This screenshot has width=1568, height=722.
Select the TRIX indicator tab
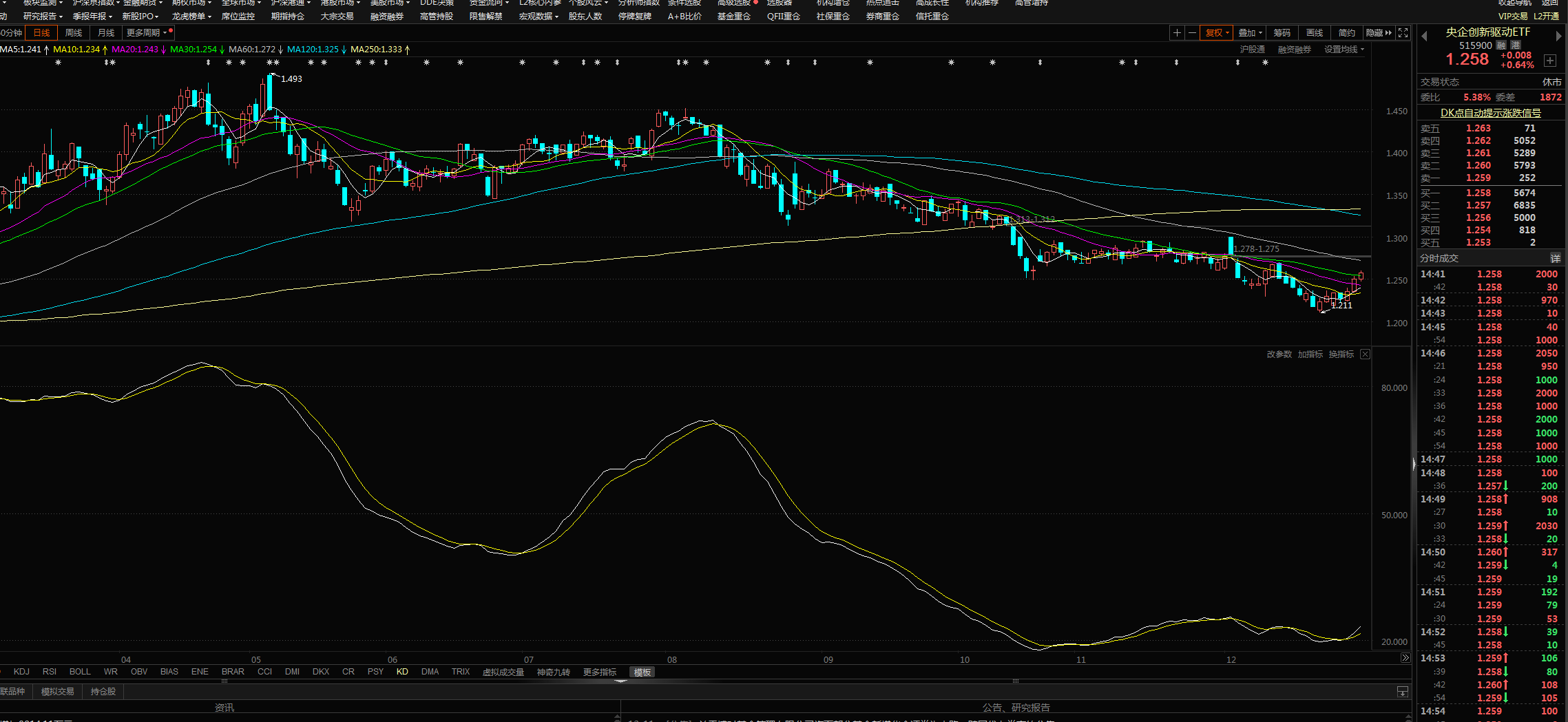(461, 672)
